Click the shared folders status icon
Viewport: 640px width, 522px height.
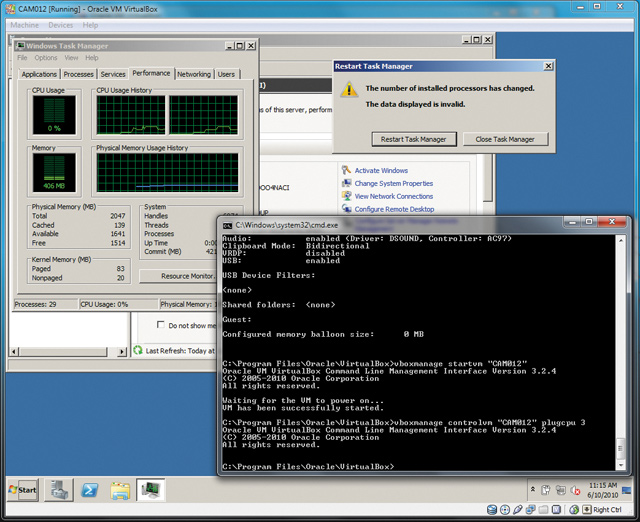point(543,509)
